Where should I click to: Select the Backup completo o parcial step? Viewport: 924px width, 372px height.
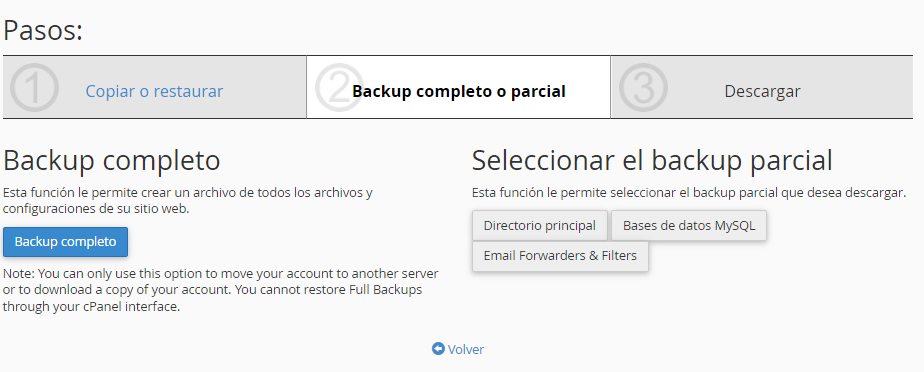click(458, 91)
